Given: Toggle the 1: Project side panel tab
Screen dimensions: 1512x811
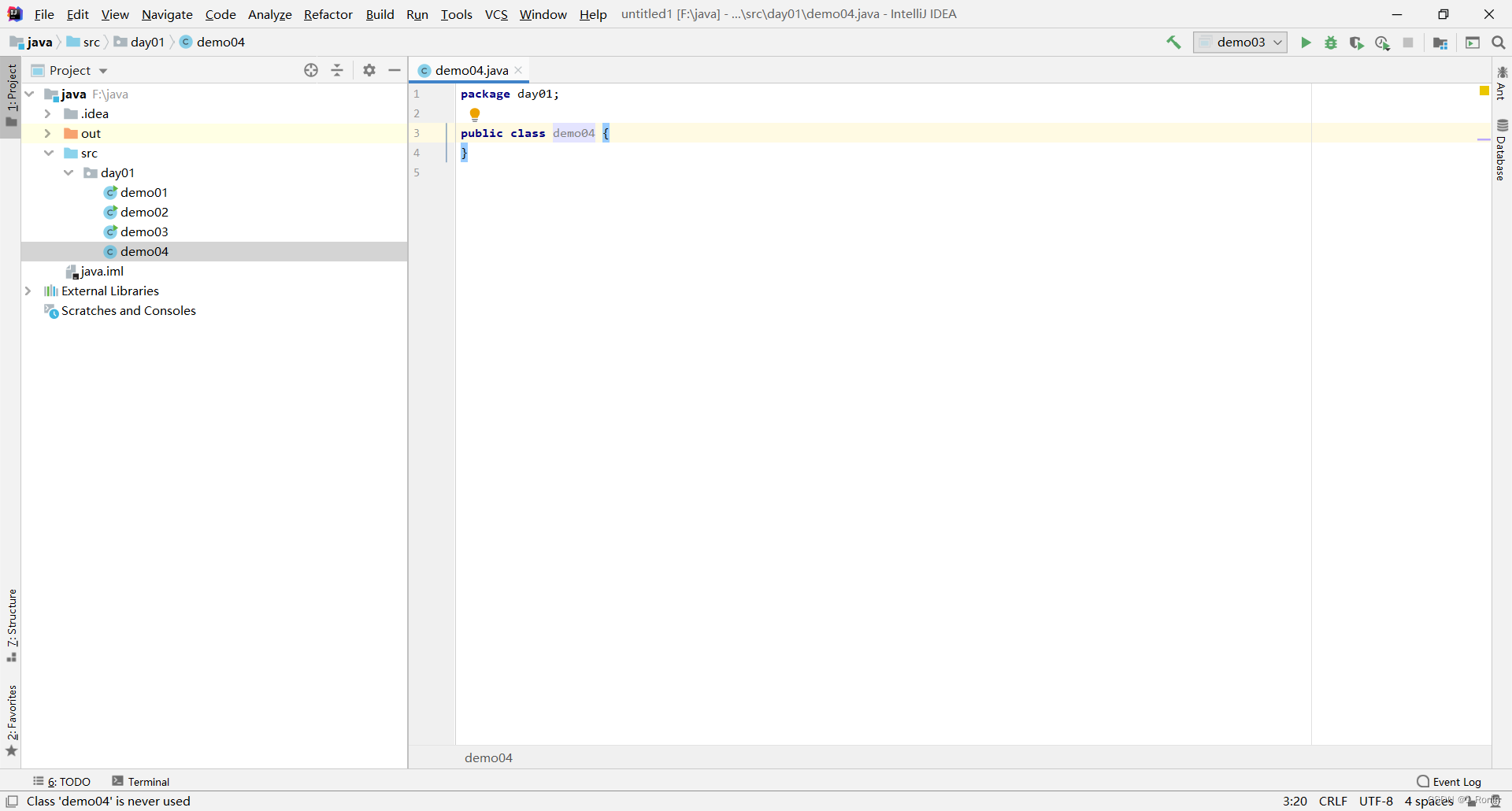Looking at the screenshot, I should pyautogui.click(x=11, y=96).
